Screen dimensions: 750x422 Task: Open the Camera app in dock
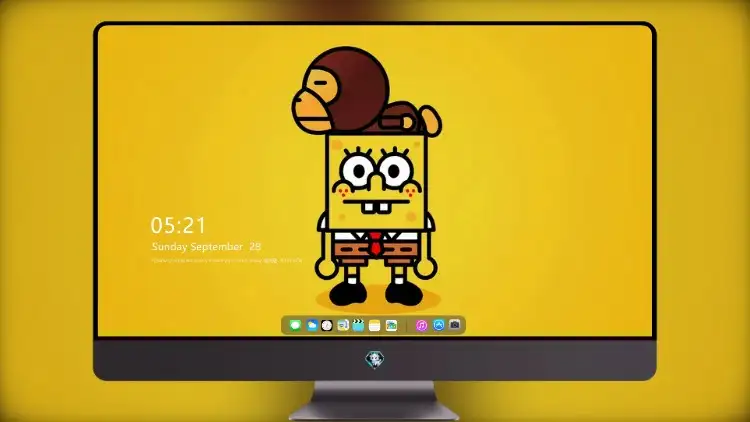454,325
